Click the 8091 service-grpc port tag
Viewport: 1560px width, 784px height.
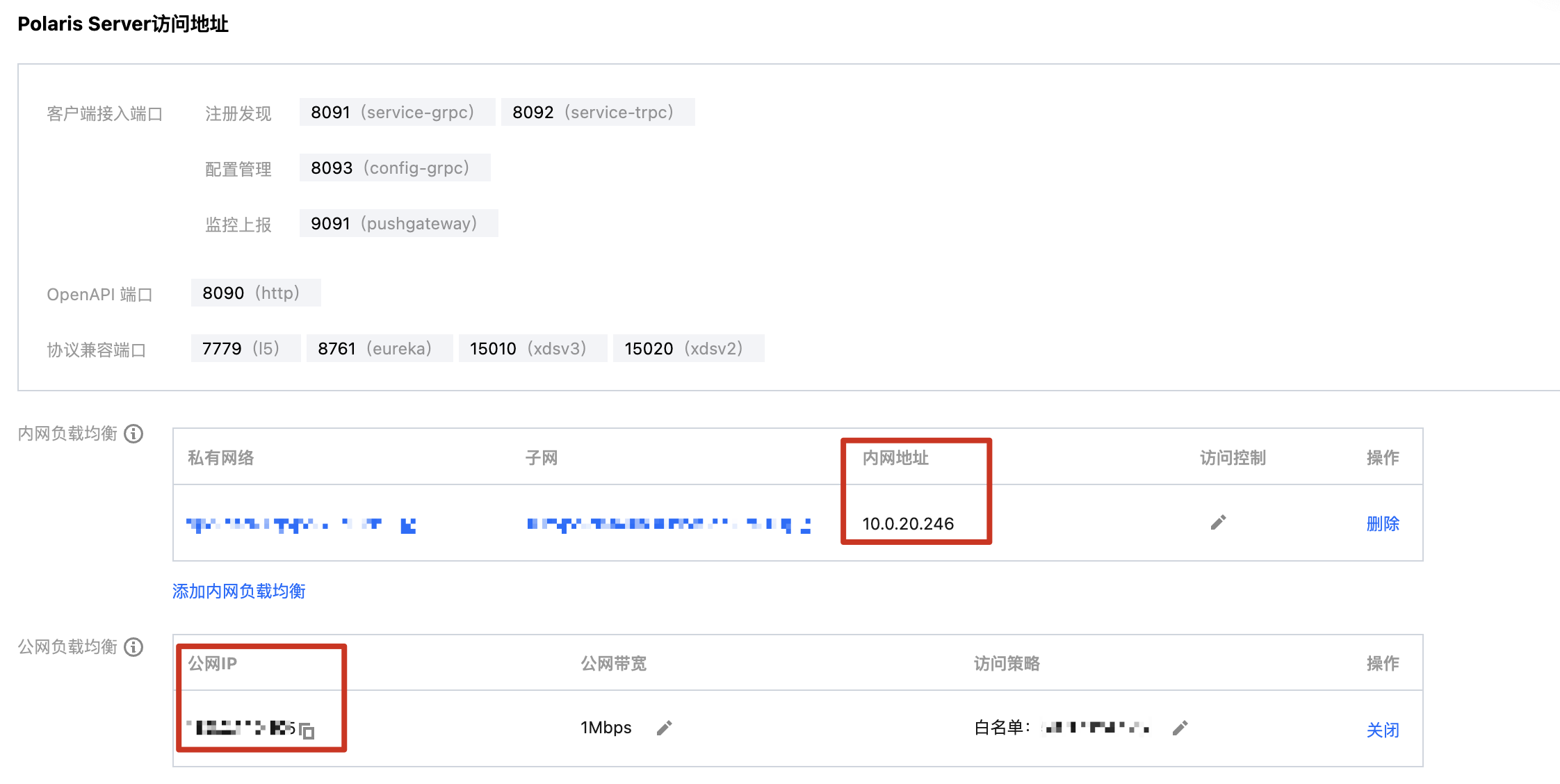tap(396, 113)
